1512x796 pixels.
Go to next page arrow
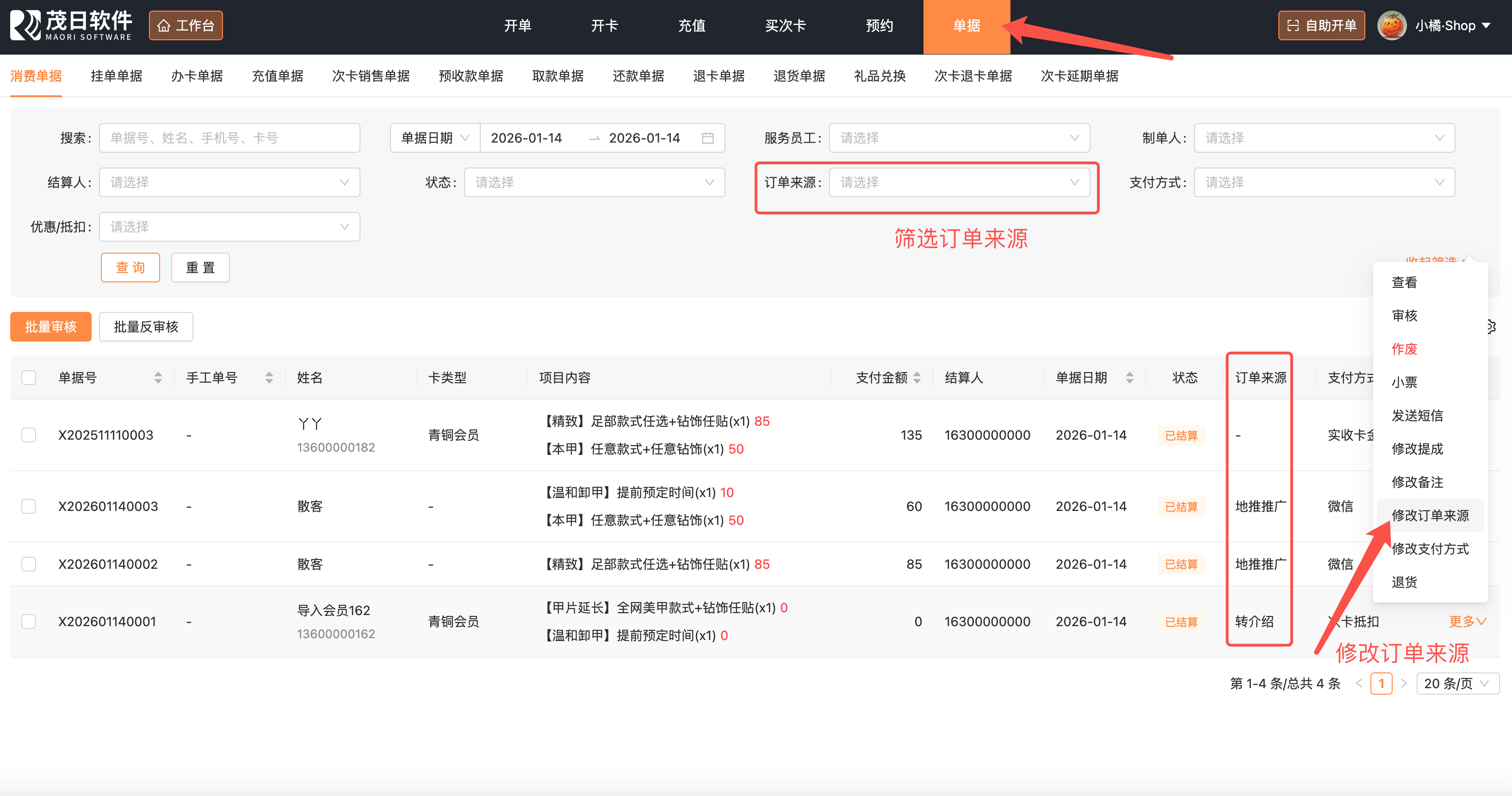[x=1403, y=683]
